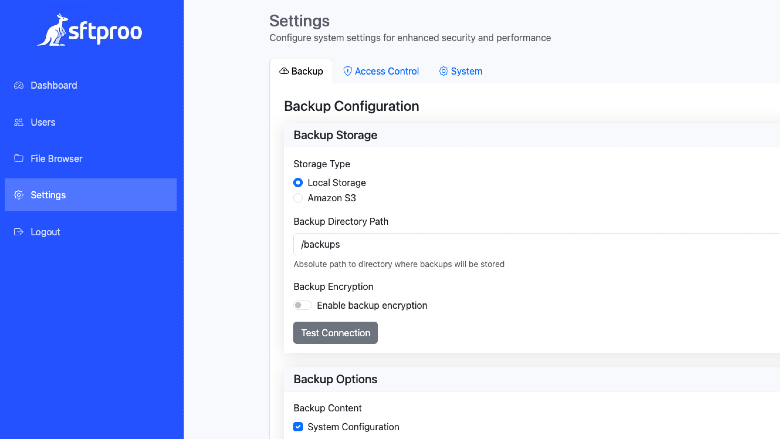Screen dimensions: 780x439
Task: Click the Test Connection button
Action: [335, 333]
